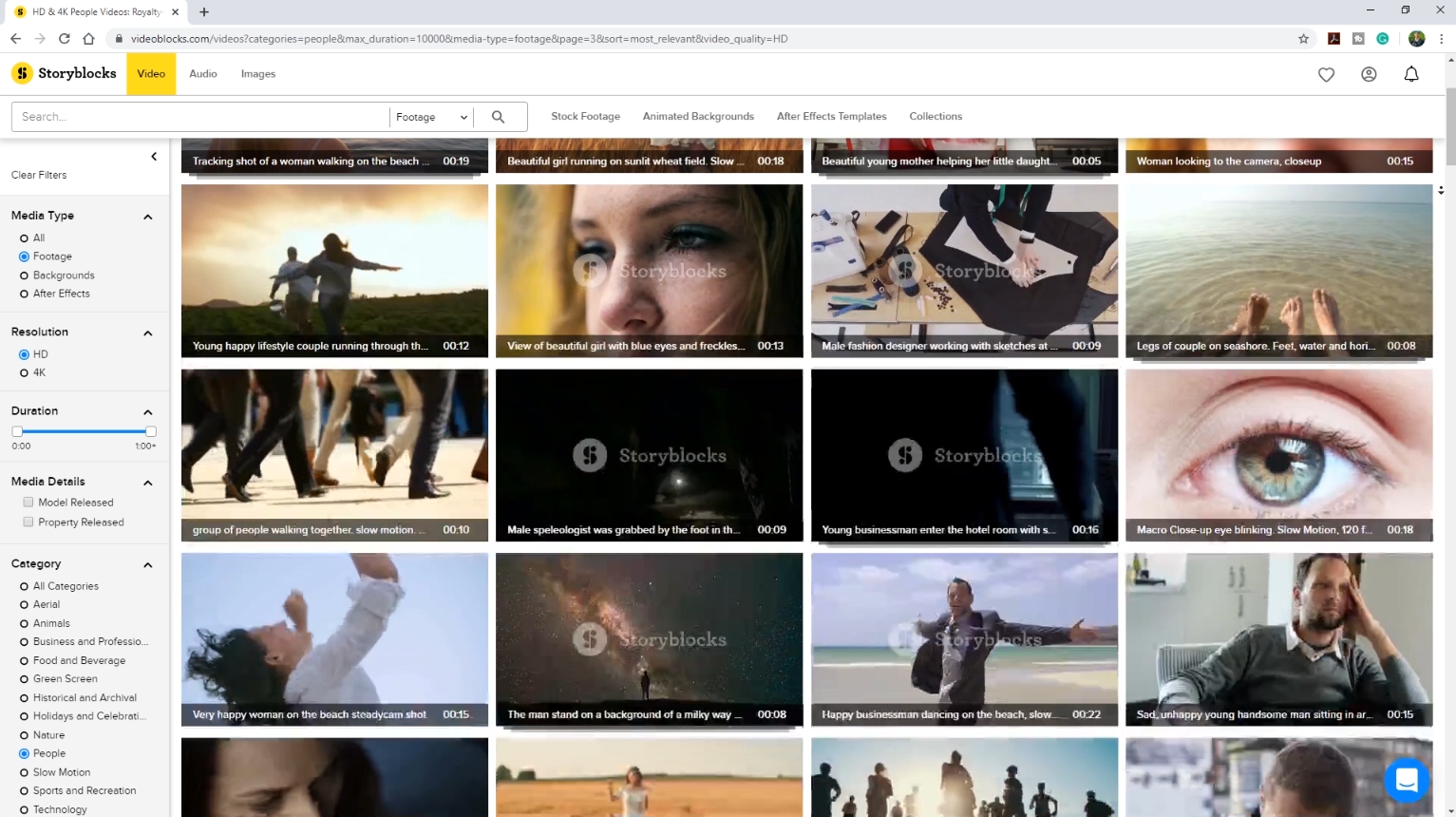
Task: Open milky way man video thumbnail
Action: click(x=649, y=639)
